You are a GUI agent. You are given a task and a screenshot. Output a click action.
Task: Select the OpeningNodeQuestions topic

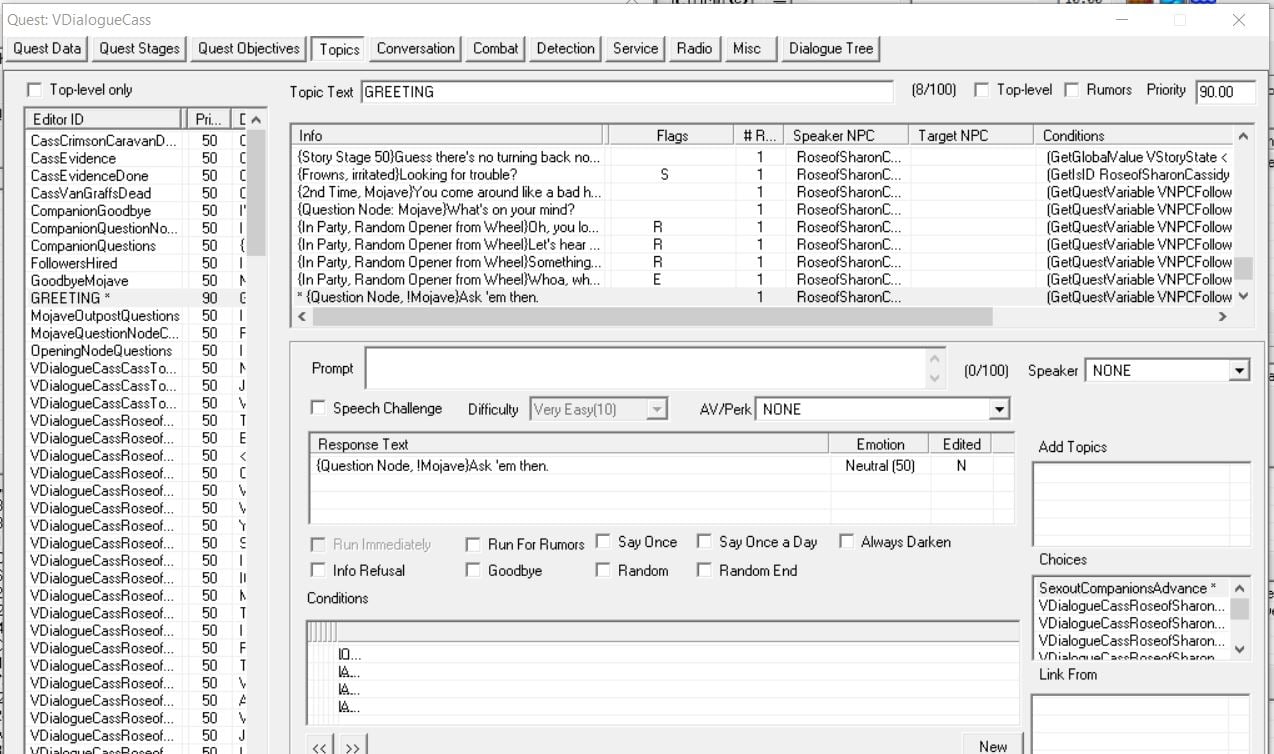click(101, 351)
